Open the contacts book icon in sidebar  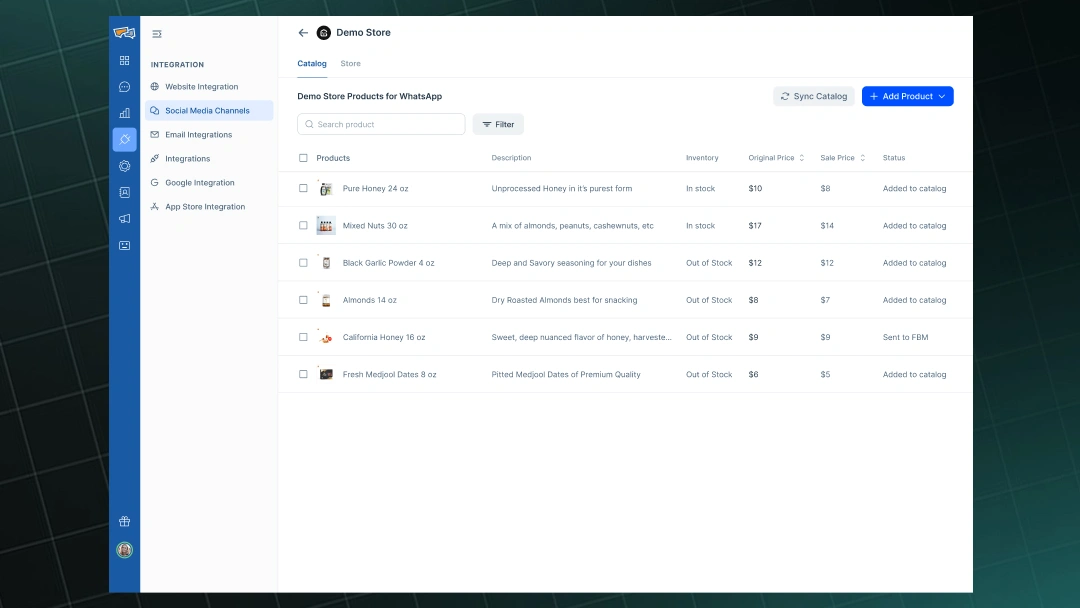click(124, 192)
